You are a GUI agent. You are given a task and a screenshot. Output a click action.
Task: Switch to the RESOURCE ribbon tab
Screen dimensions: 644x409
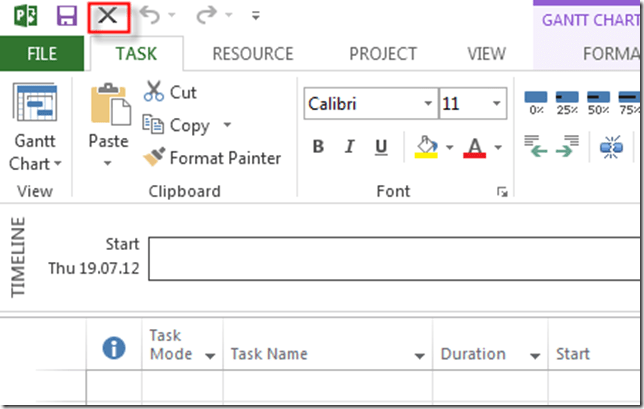tap(253, 54)
